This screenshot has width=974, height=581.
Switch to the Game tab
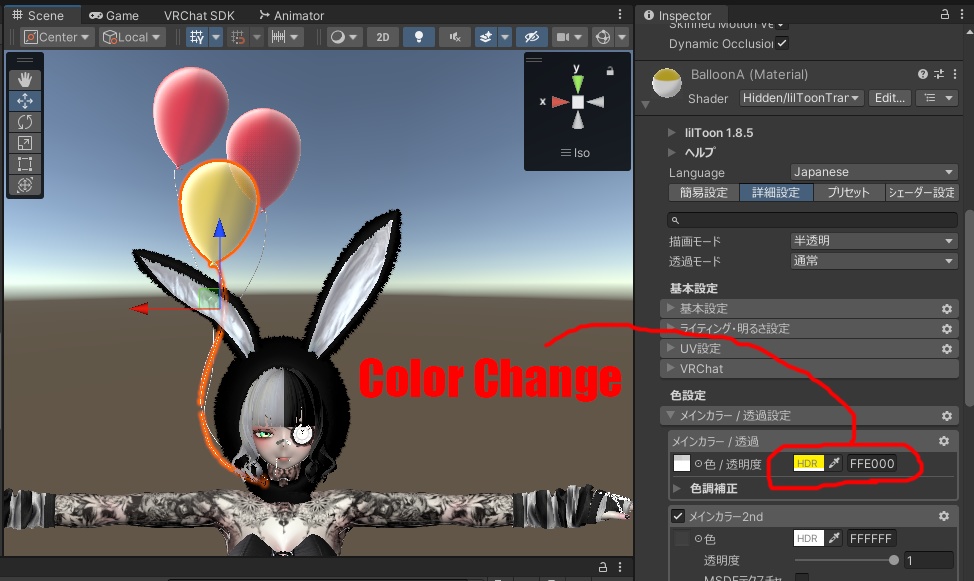pos(114,15)
